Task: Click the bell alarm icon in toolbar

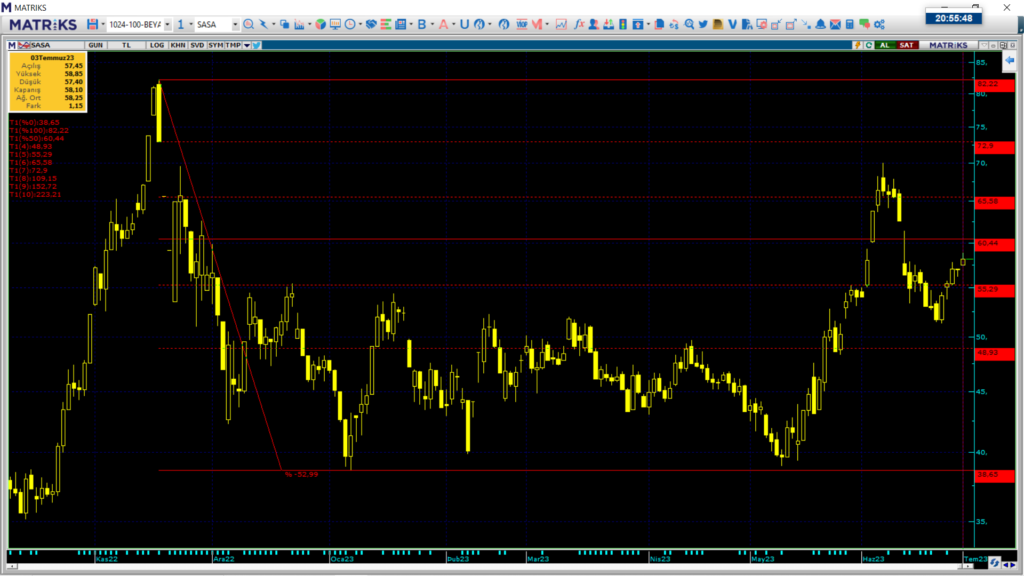Action: (820, 24)
